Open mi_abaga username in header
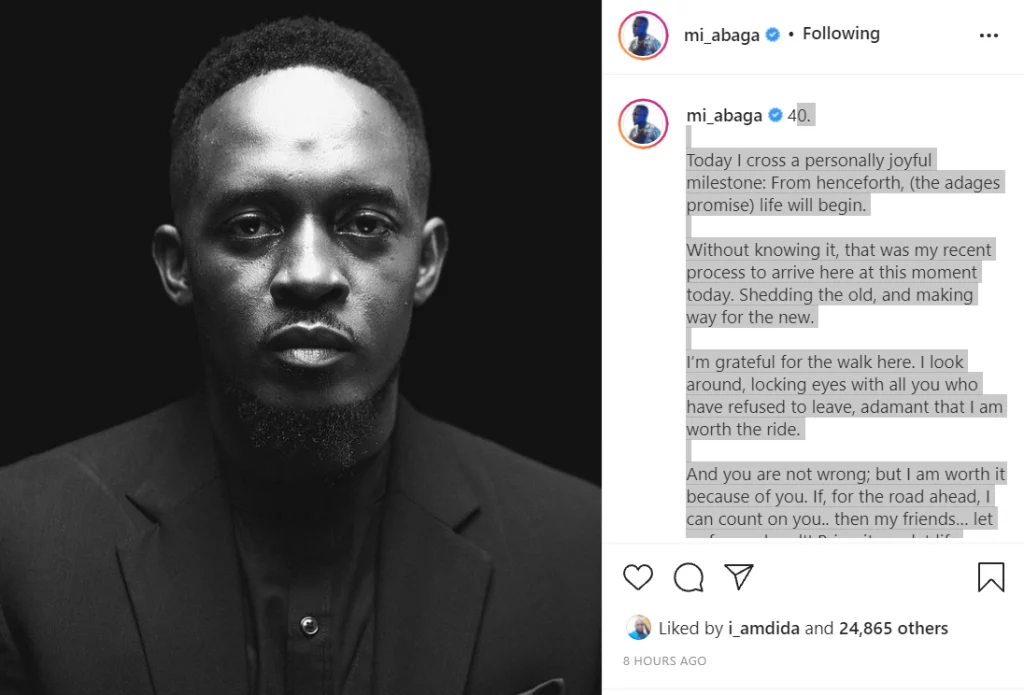Viewport: 1024px width, 695px height. [x=721, y=35]
